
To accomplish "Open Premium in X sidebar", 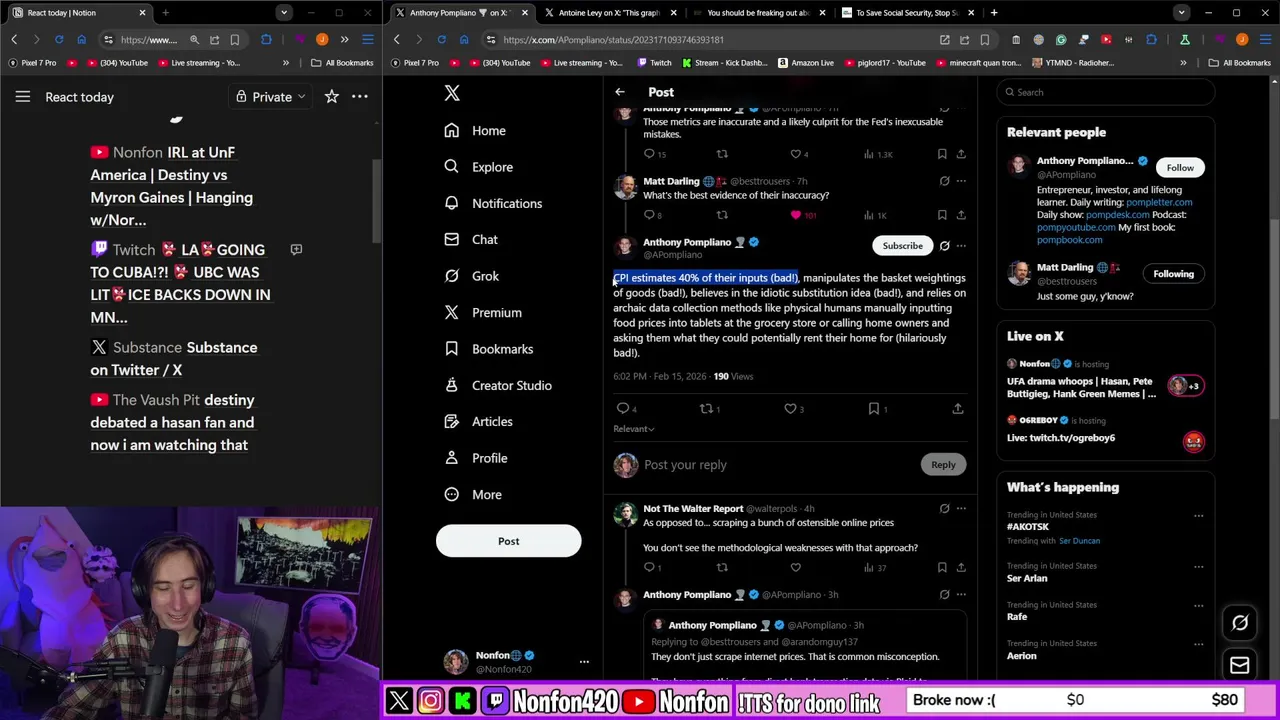I will click(484, 313).
